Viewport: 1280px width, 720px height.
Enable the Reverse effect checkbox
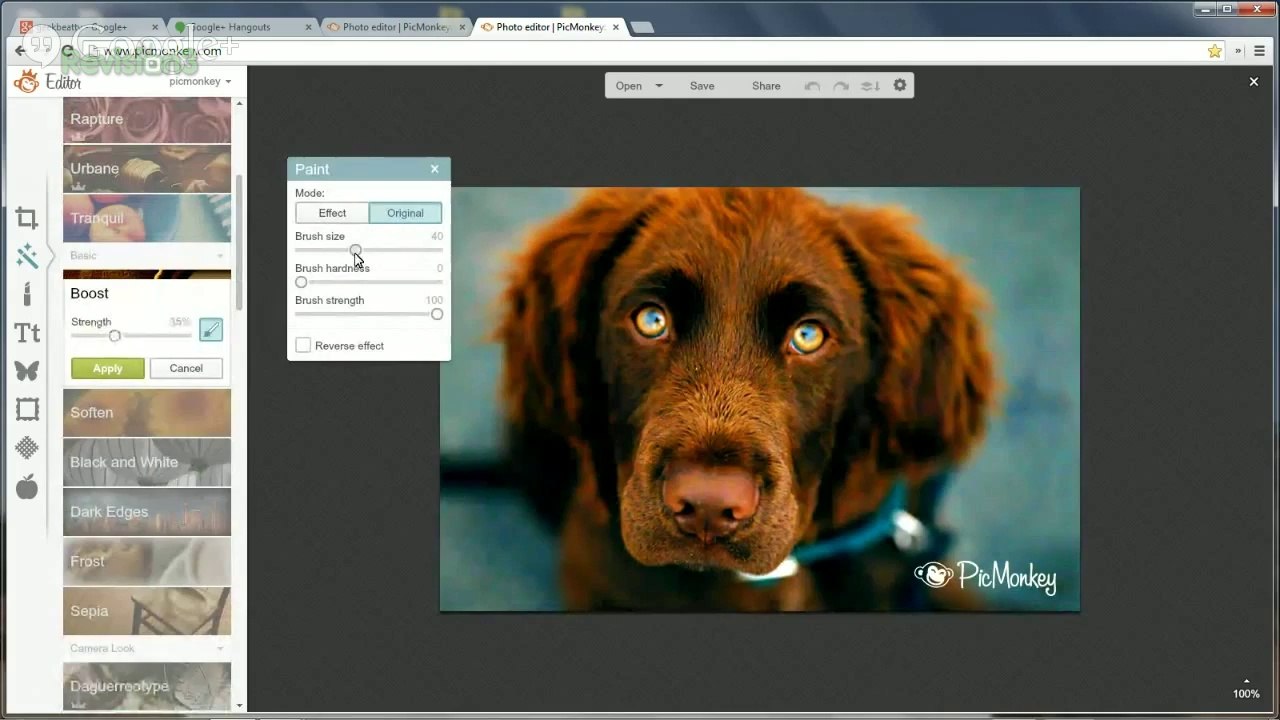[x=303, y=345]
